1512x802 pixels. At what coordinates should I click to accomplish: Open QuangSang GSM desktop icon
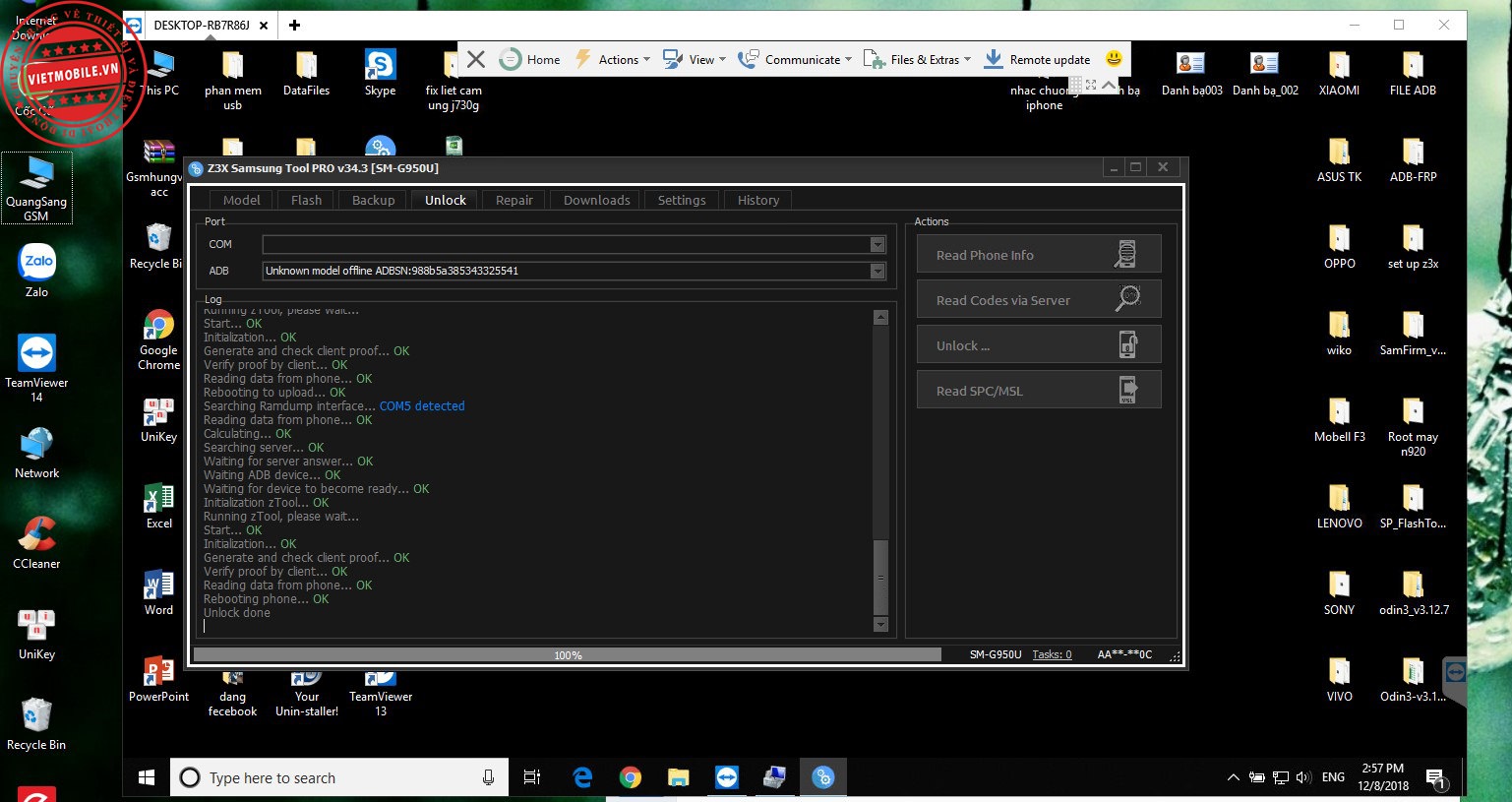[36, 188]
